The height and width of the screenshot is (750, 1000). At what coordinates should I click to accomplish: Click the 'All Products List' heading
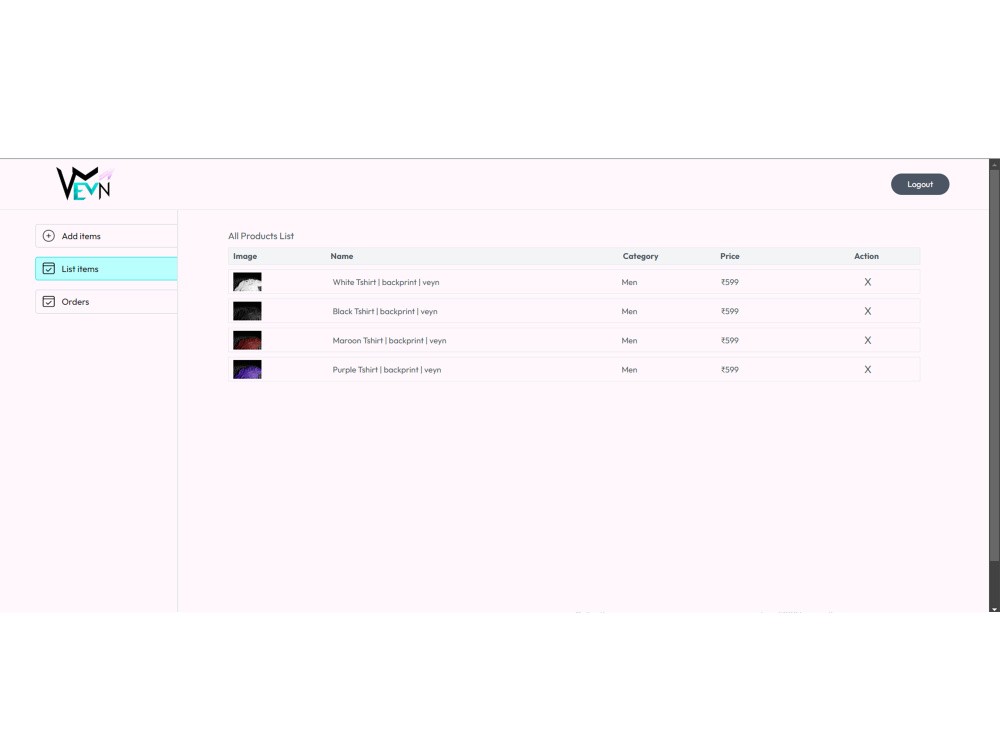click(261, 236)
